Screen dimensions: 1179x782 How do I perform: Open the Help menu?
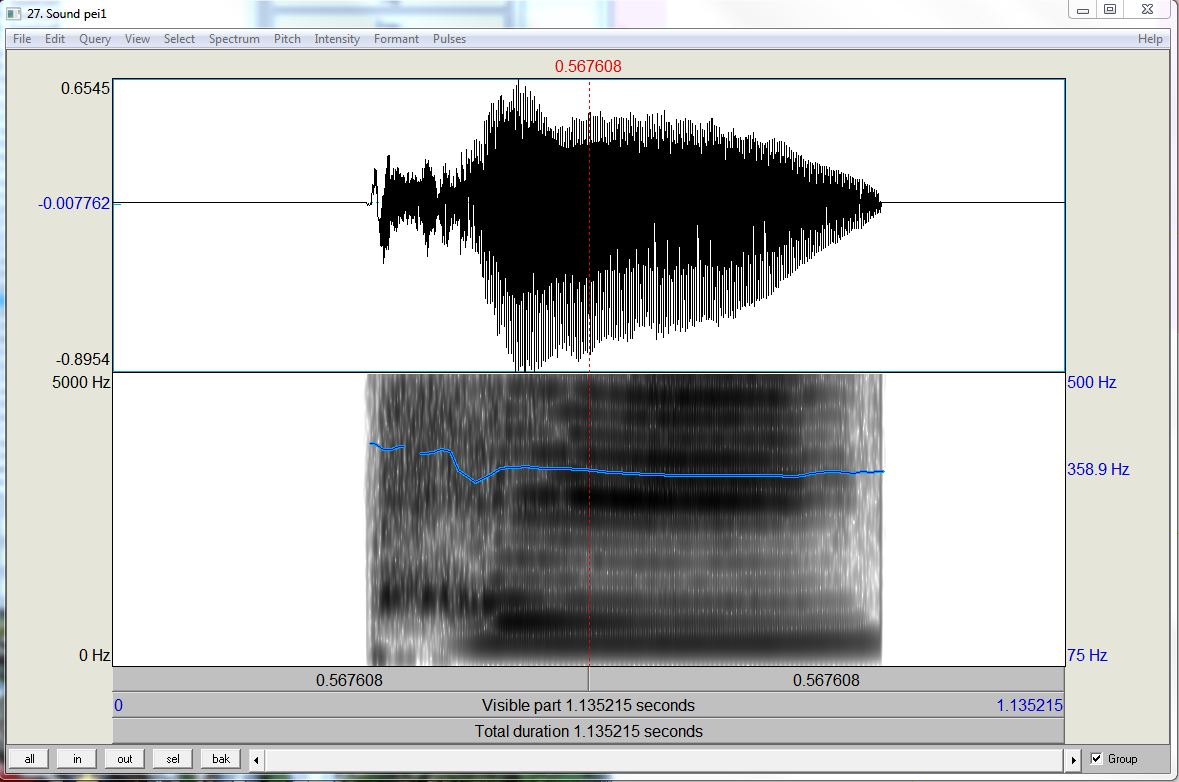(1150, 39)
